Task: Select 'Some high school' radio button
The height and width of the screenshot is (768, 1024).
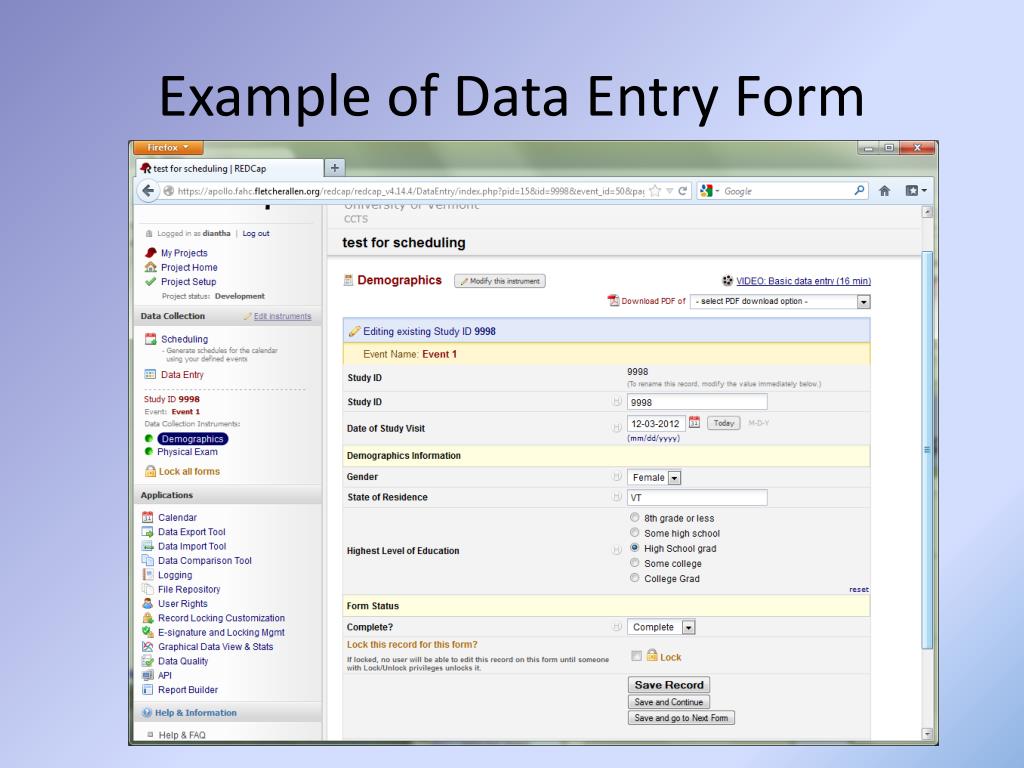Action: (x=634, y=532)
